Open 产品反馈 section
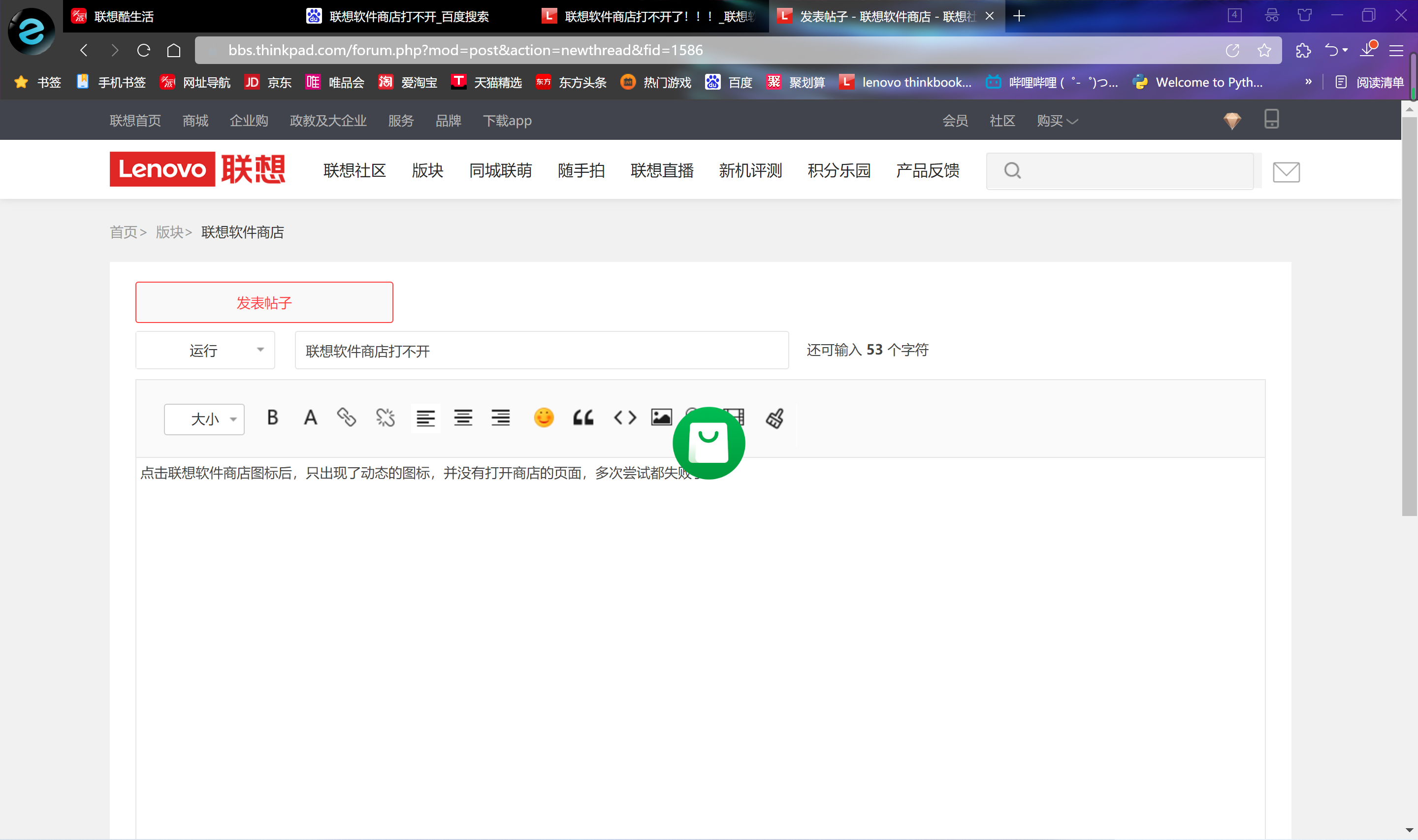 click(928, 170)
